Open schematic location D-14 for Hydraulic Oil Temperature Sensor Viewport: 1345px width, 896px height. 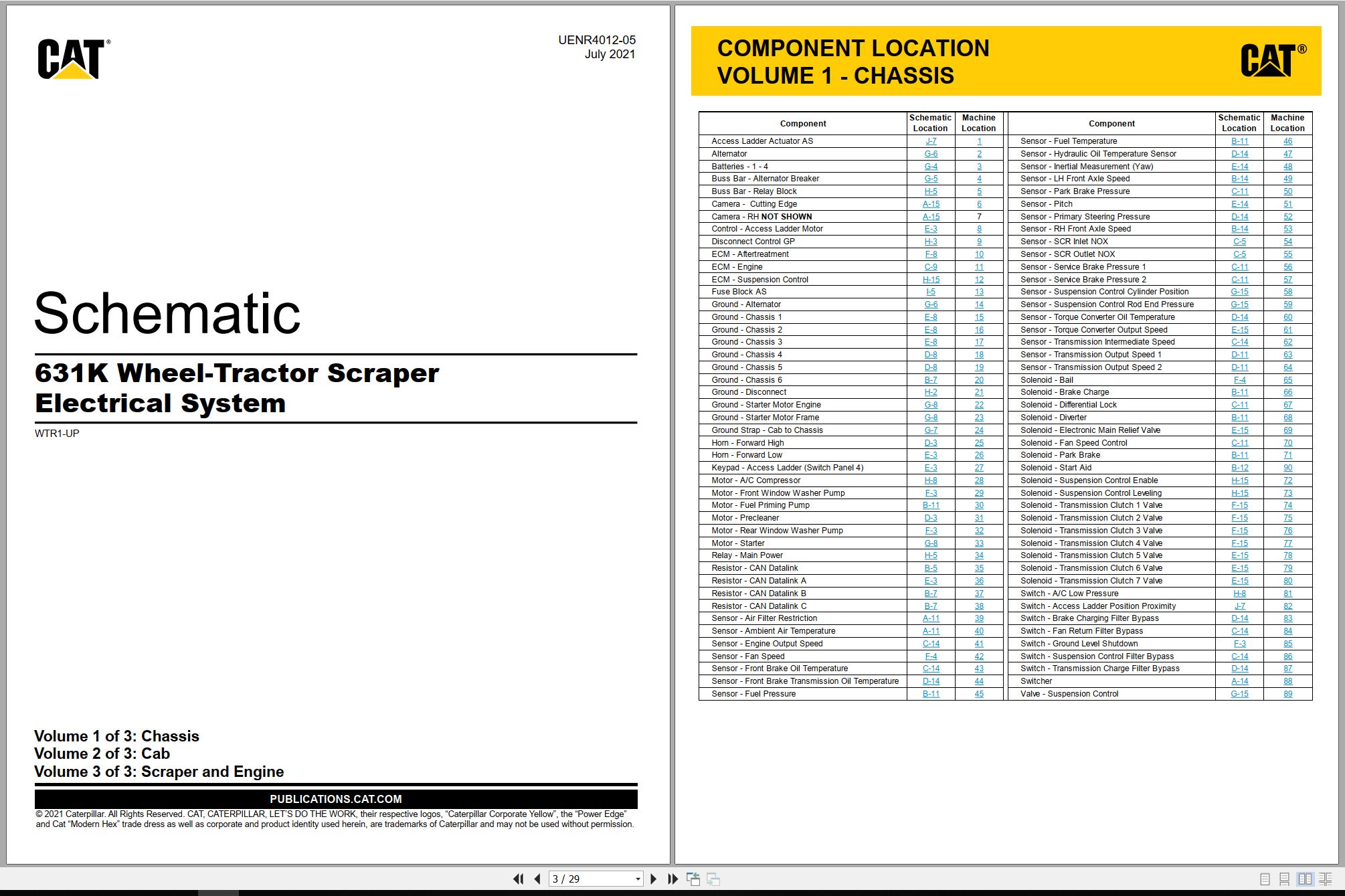pyautogui.click(x=1239, y=154)
